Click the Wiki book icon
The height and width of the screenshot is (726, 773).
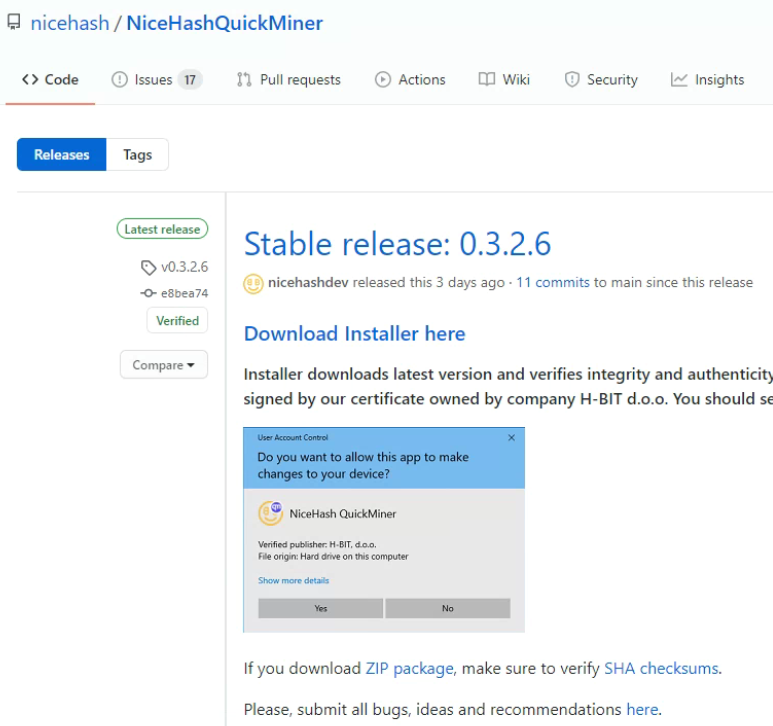(x=487, y=79)
